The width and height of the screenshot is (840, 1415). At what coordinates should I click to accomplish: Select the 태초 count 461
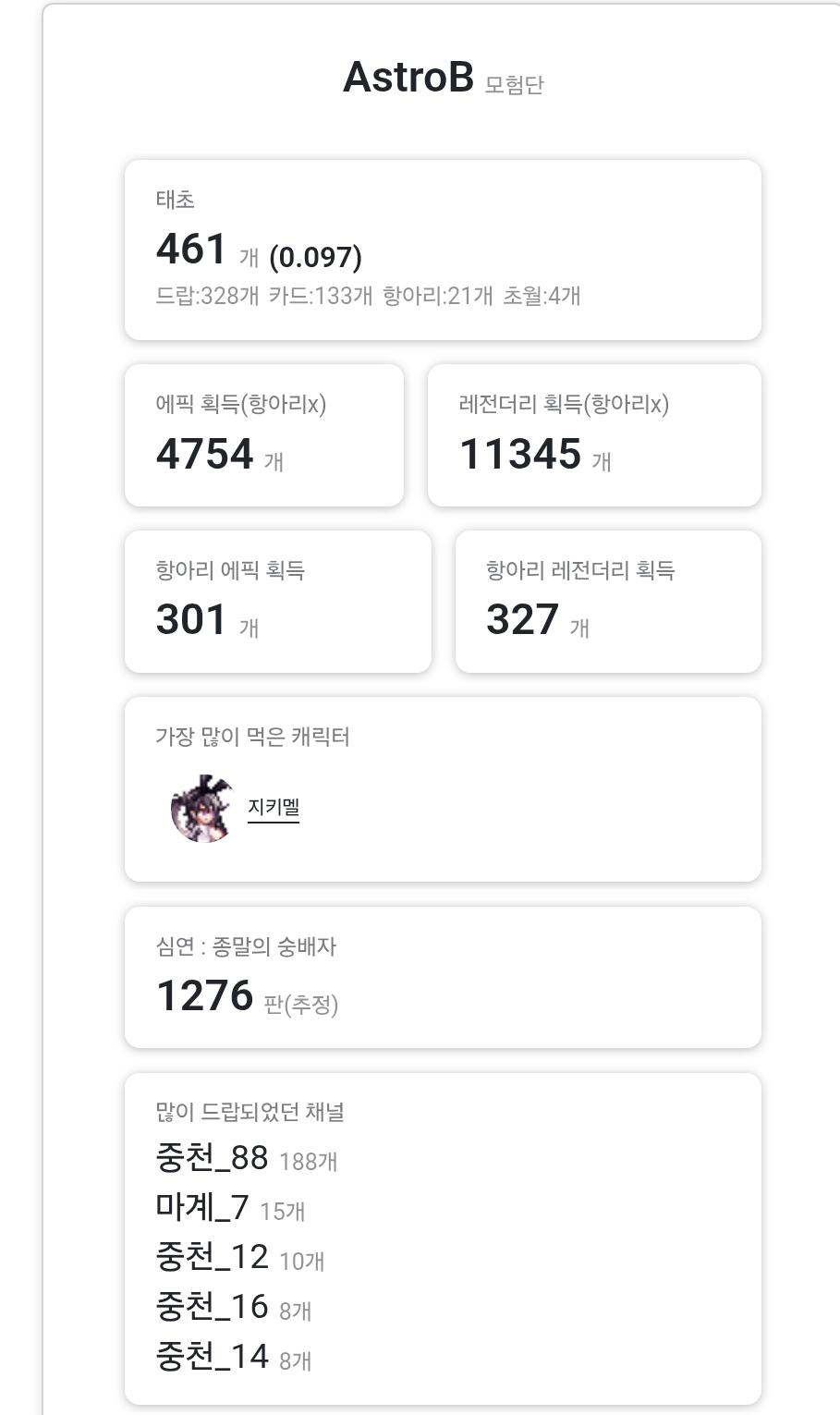(191, 250)
